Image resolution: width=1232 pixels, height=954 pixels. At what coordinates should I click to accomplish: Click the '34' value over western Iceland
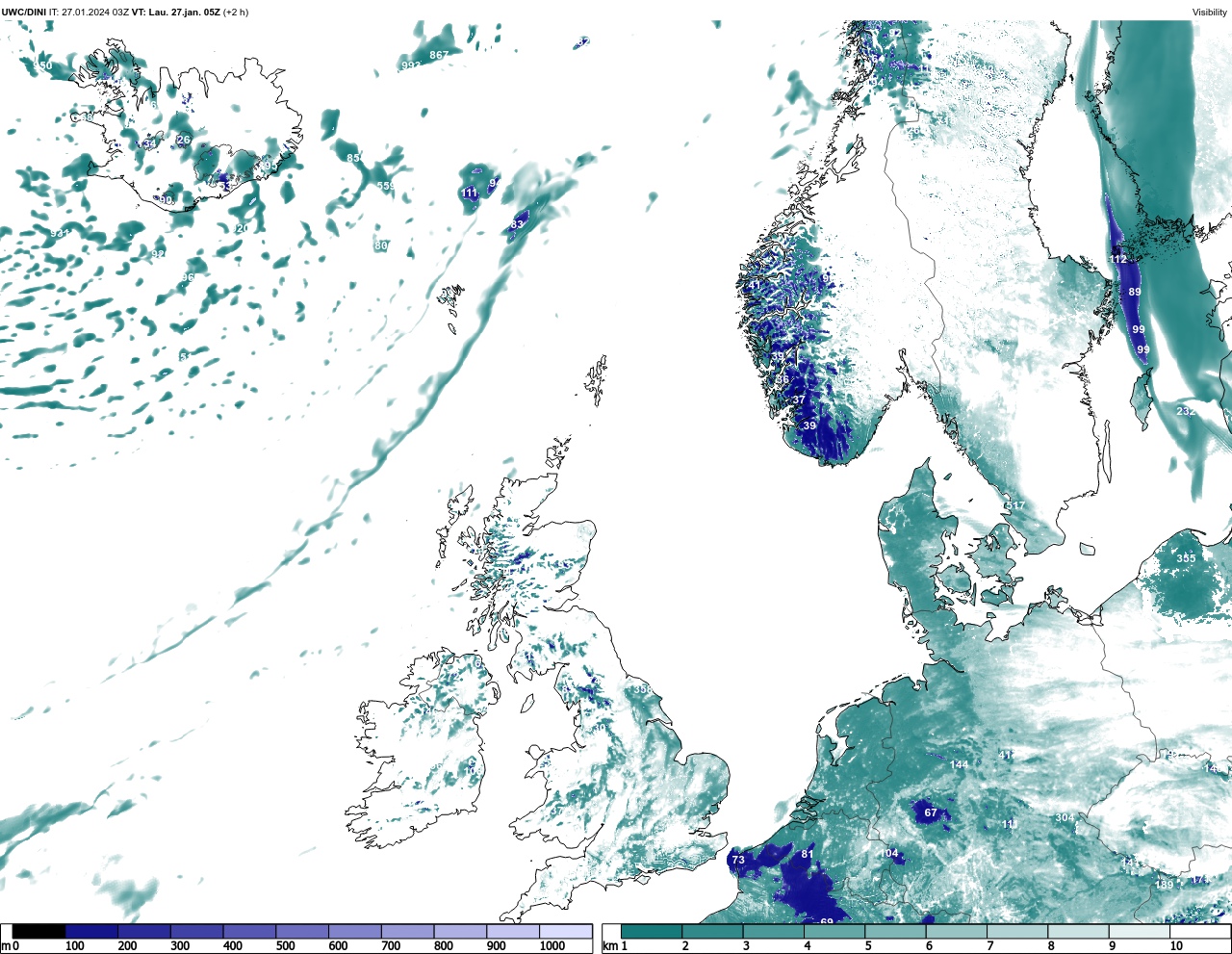(x=148, y=144)
